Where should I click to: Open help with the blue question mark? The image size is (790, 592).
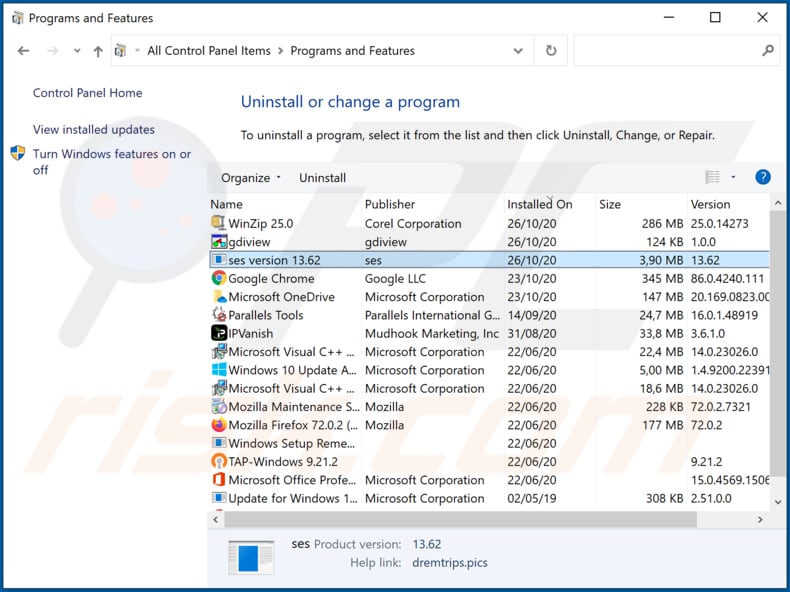tap(763, 177)
